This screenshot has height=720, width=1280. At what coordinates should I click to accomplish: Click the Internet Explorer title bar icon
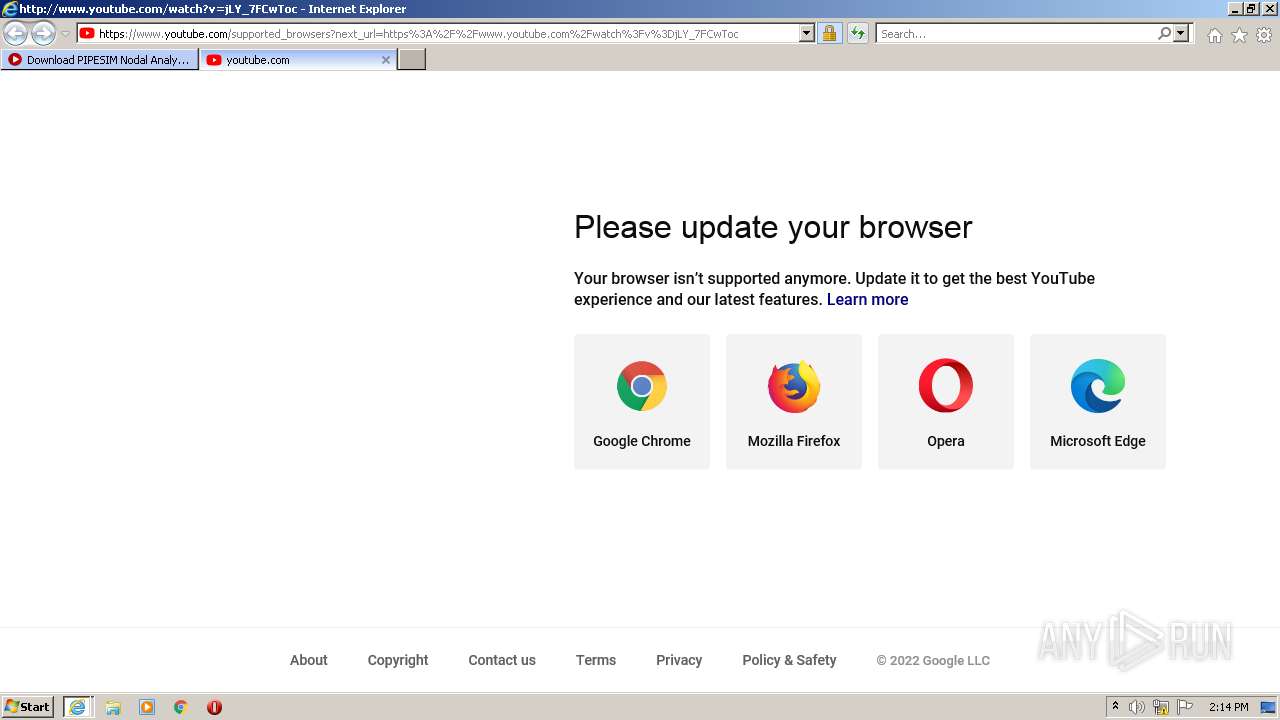click(10, 9)
